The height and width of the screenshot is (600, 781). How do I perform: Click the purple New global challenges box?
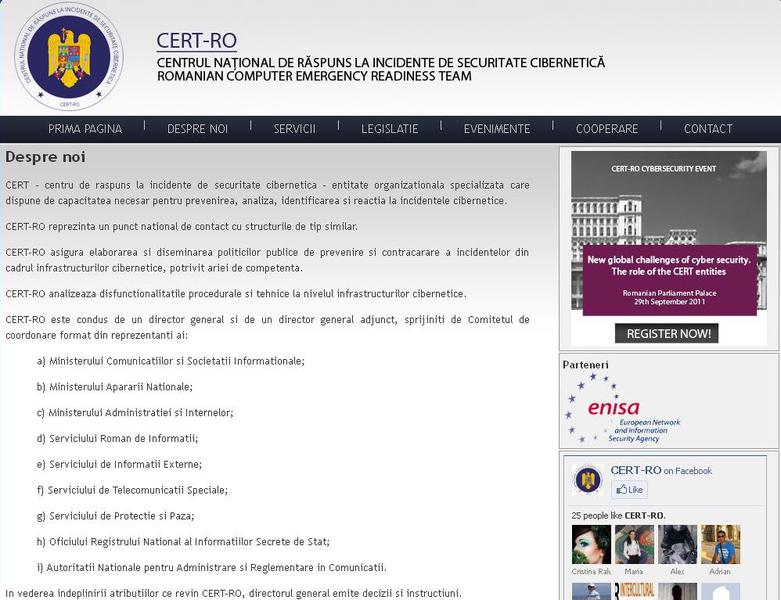[x=669, y=280]
